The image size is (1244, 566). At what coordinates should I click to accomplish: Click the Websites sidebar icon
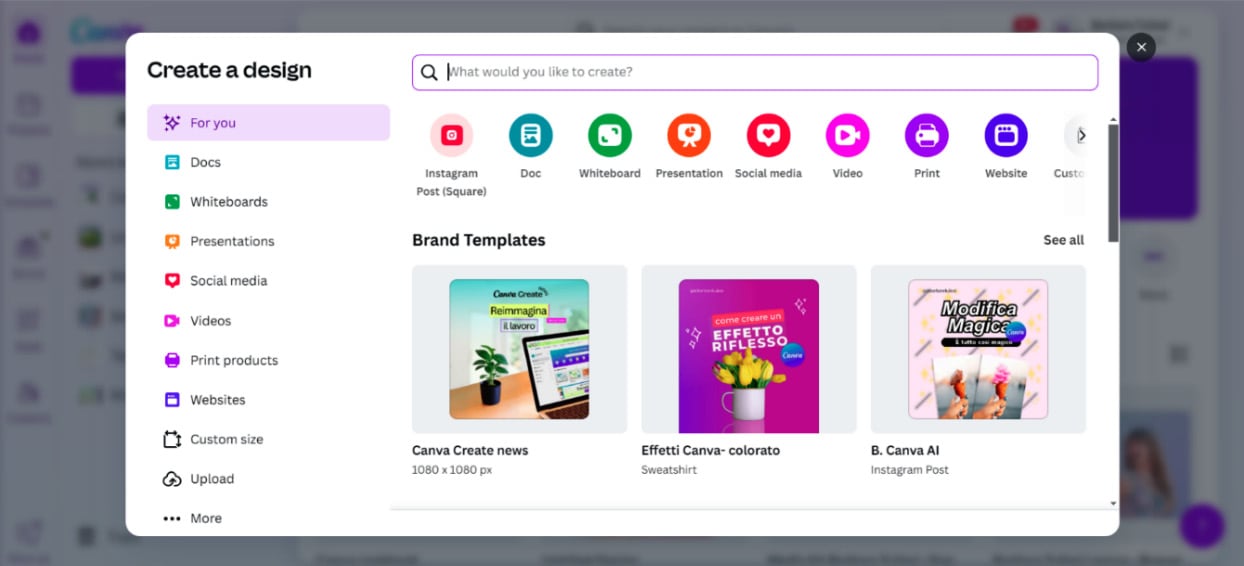pyautogui.click(x=172, y=400)
